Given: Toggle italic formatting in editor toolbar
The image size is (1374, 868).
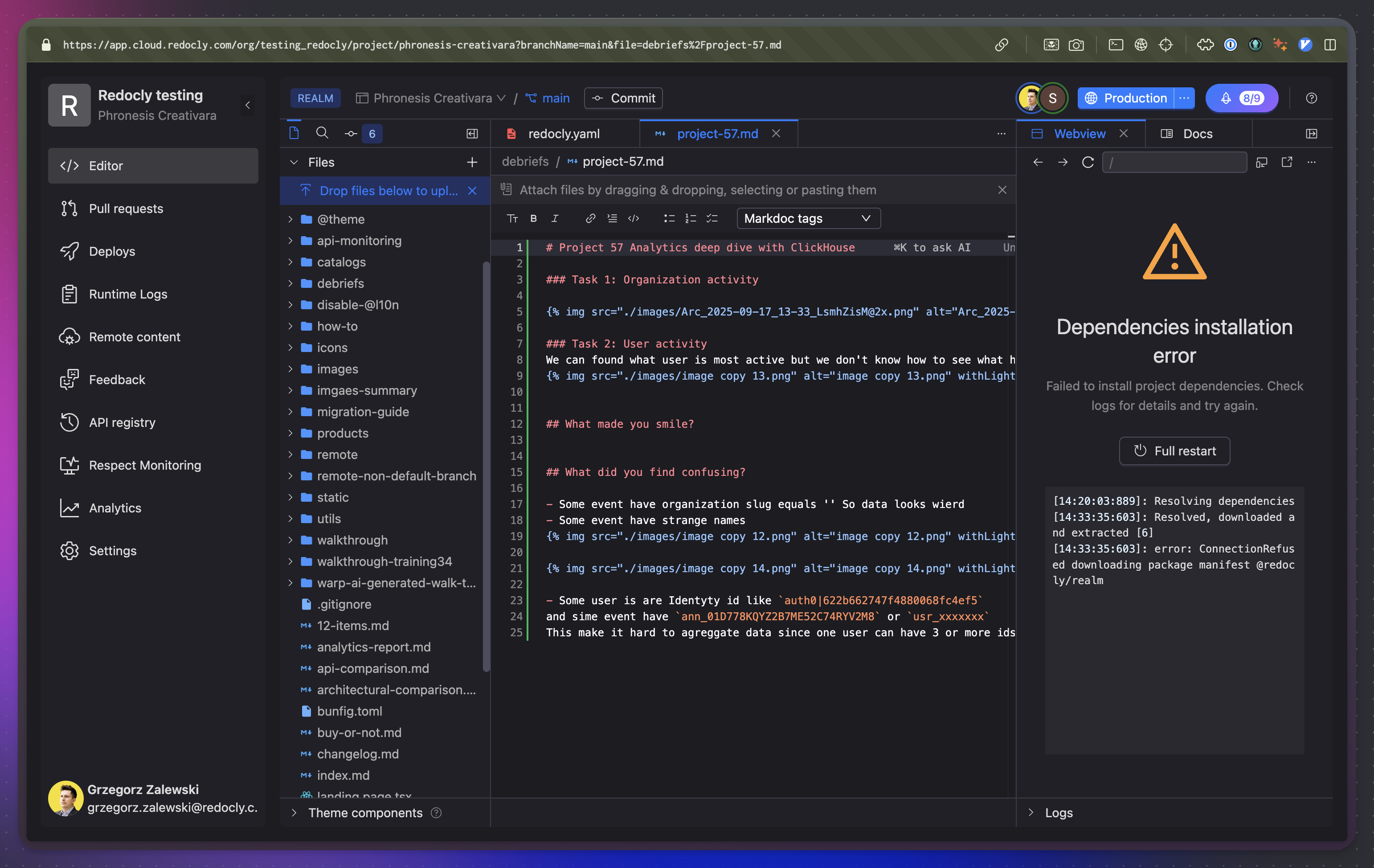Looking at the screenshot, I should [555, 218].
